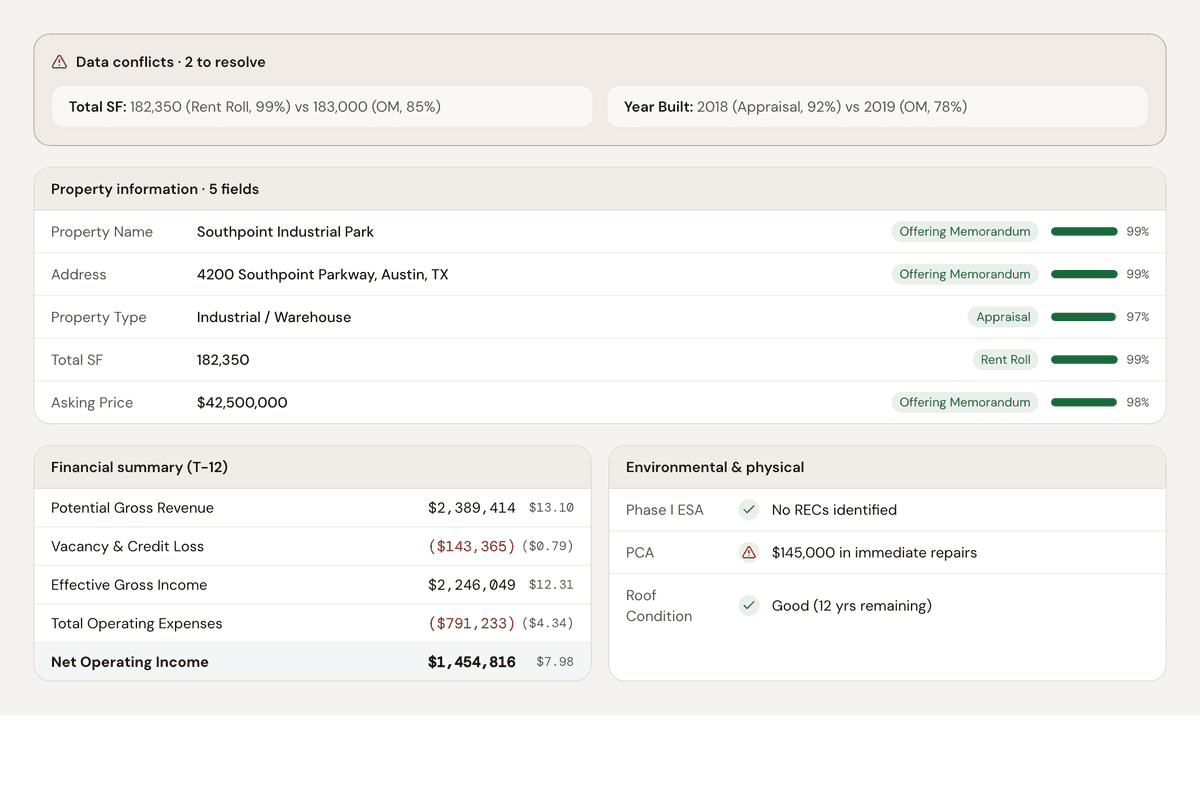Click the 'Good (12 yrs remaining)' text
The width and height of the screenshot is (1200, 800).
click(852, 605)
